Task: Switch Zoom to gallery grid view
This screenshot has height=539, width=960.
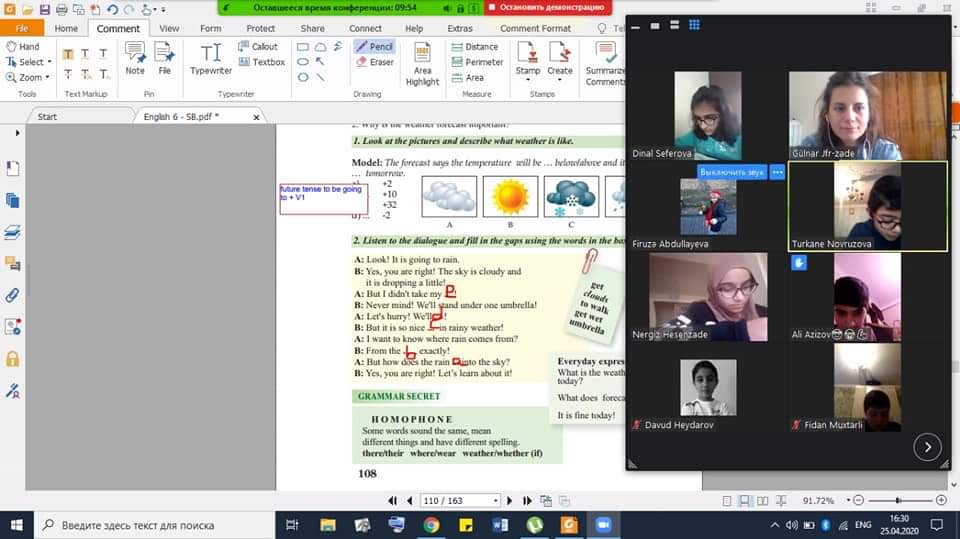Action: pos(694,24)
